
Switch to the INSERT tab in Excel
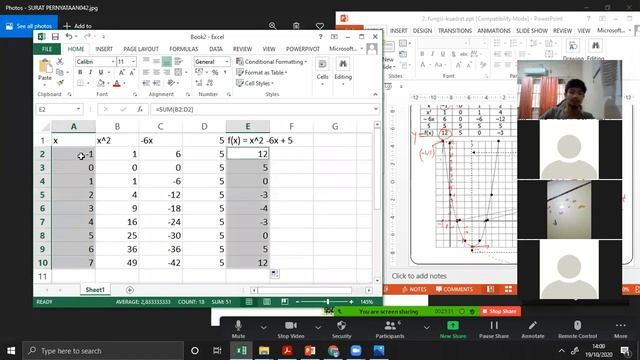(x=104, y=49)
